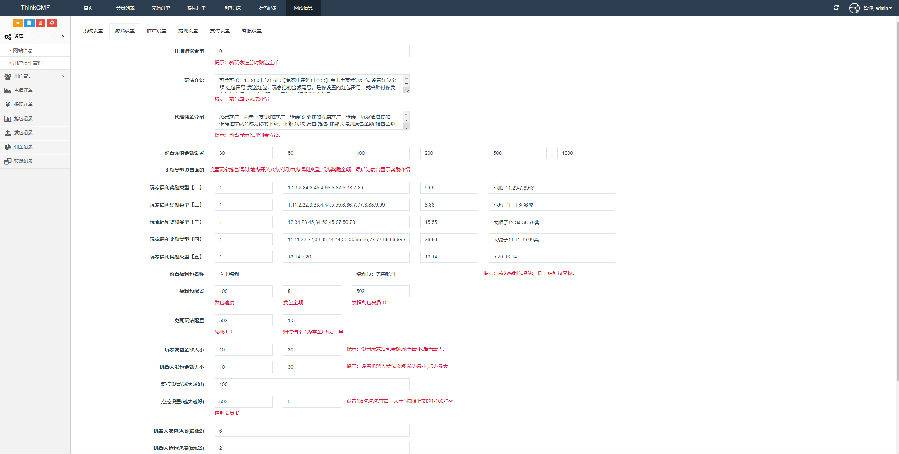Select the second sub-item under the settings menu
Screen dimensions: 899x454
(x=24, y=63)
